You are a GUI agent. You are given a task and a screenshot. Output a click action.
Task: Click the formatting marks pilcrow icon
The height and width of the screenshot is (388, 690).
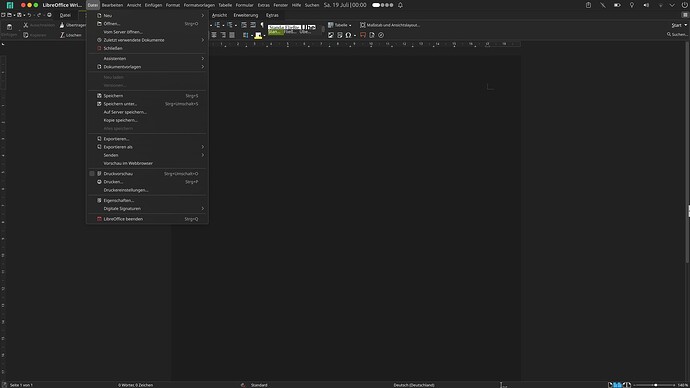point(262,25)
